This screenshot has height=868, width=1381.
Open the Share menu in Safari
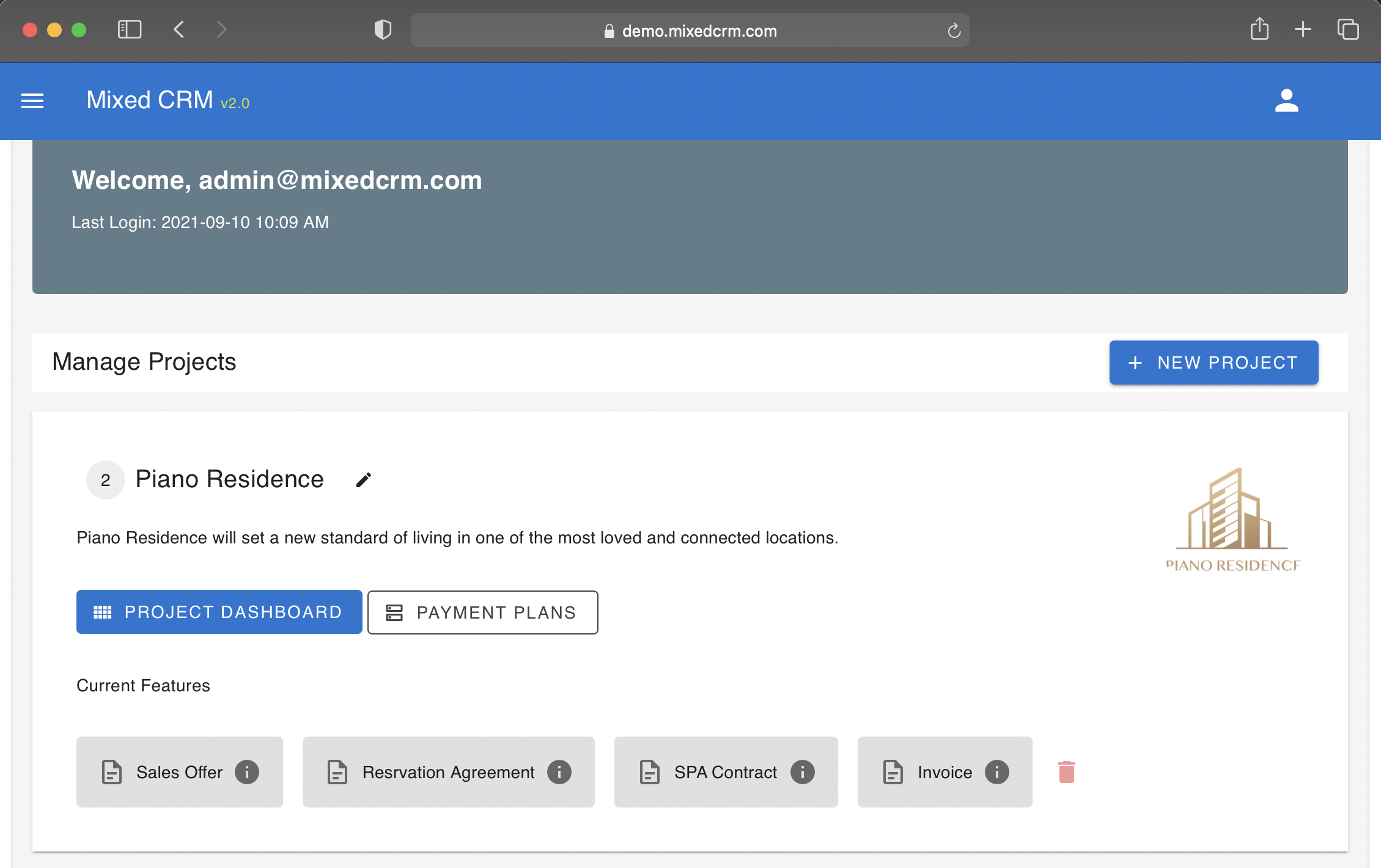[x=1258, y=29]
